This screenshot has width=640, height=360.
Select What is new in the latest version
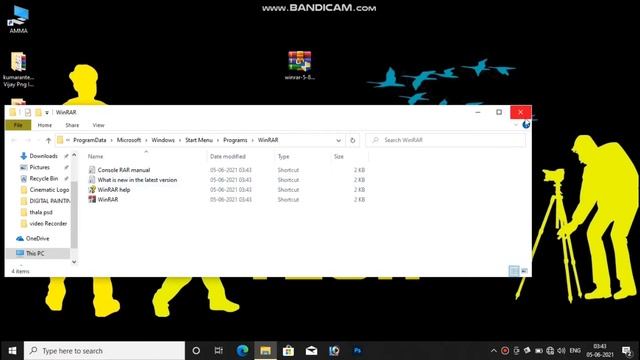click(x=137, y=180)
